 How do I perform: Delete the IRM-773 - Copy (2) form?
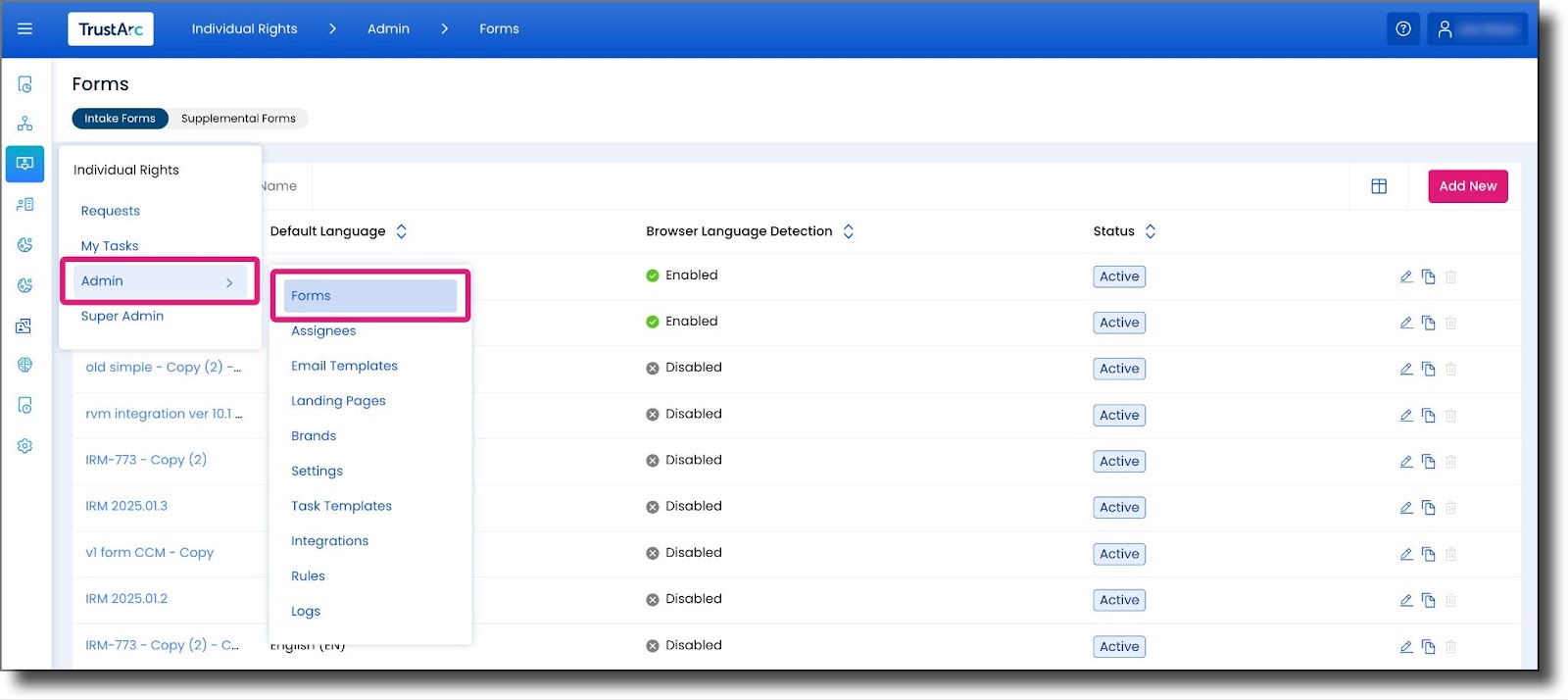pos(1450,461)
